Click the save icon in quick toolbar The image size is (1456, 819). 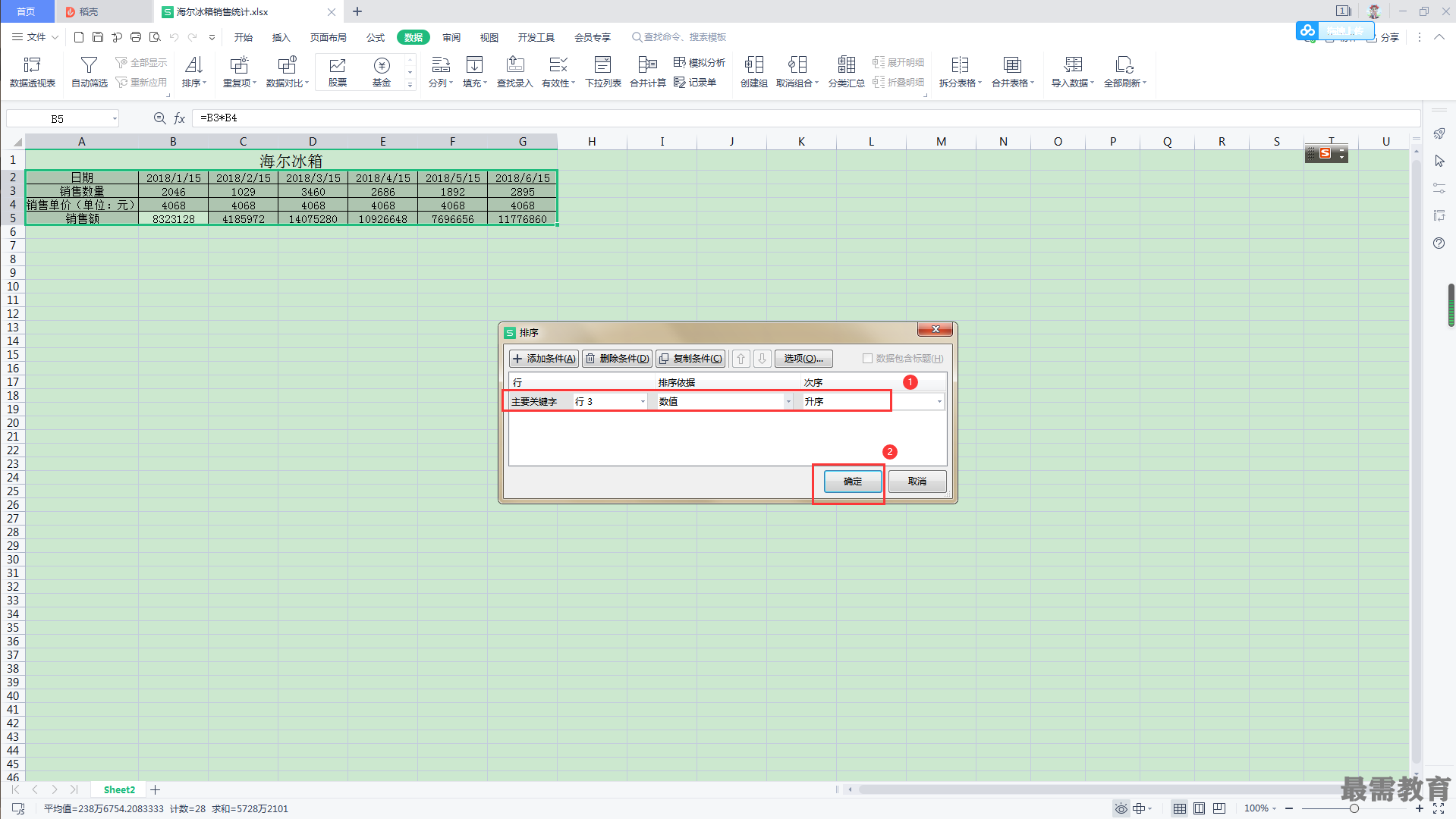tap(98, 36)
